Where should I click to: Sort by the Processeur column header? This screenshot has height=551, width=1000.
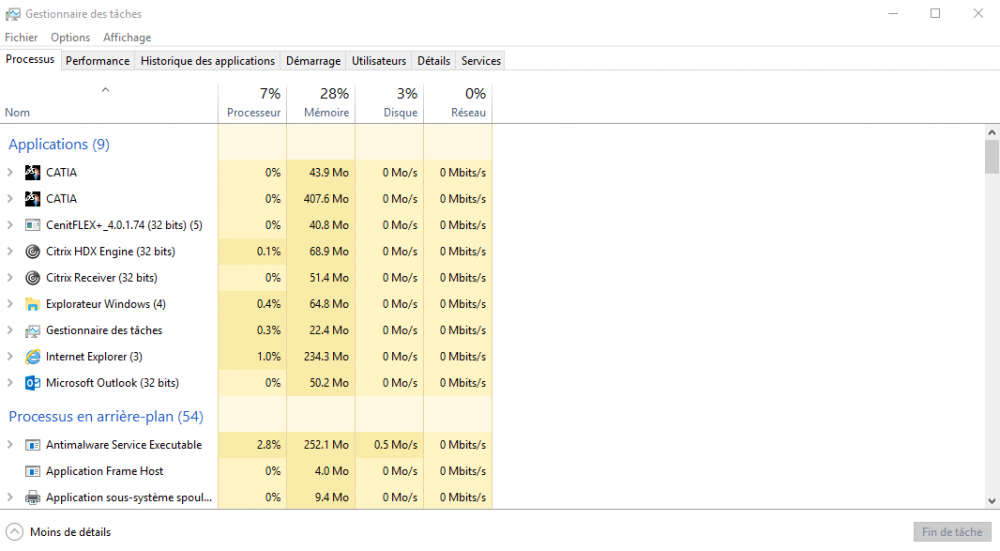(x=253, y=113)
